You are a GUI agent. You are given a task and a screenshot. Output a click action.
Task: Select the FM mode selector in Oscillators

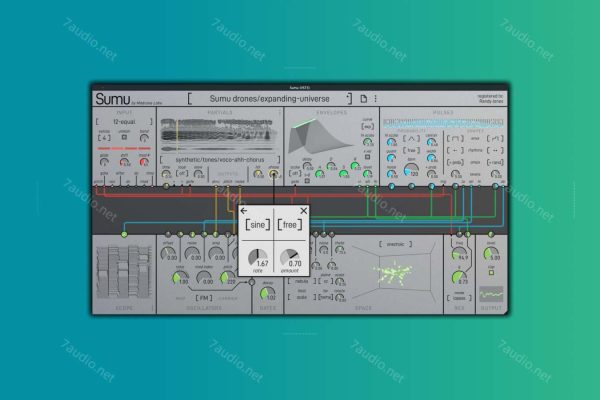click(204, 298)
